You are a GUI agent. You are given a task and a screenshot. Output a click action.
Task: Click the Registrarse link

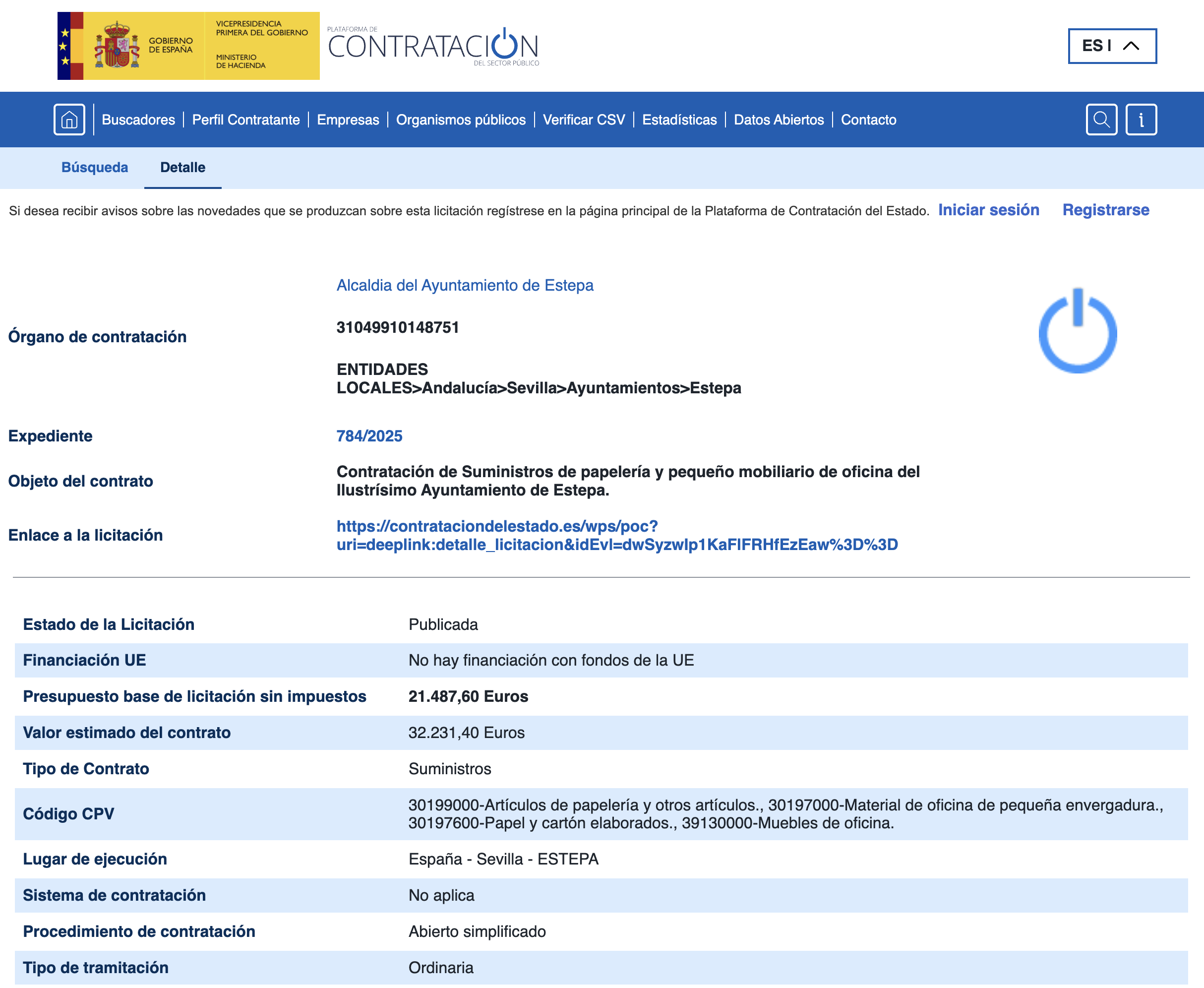[x=1106, y=209]
